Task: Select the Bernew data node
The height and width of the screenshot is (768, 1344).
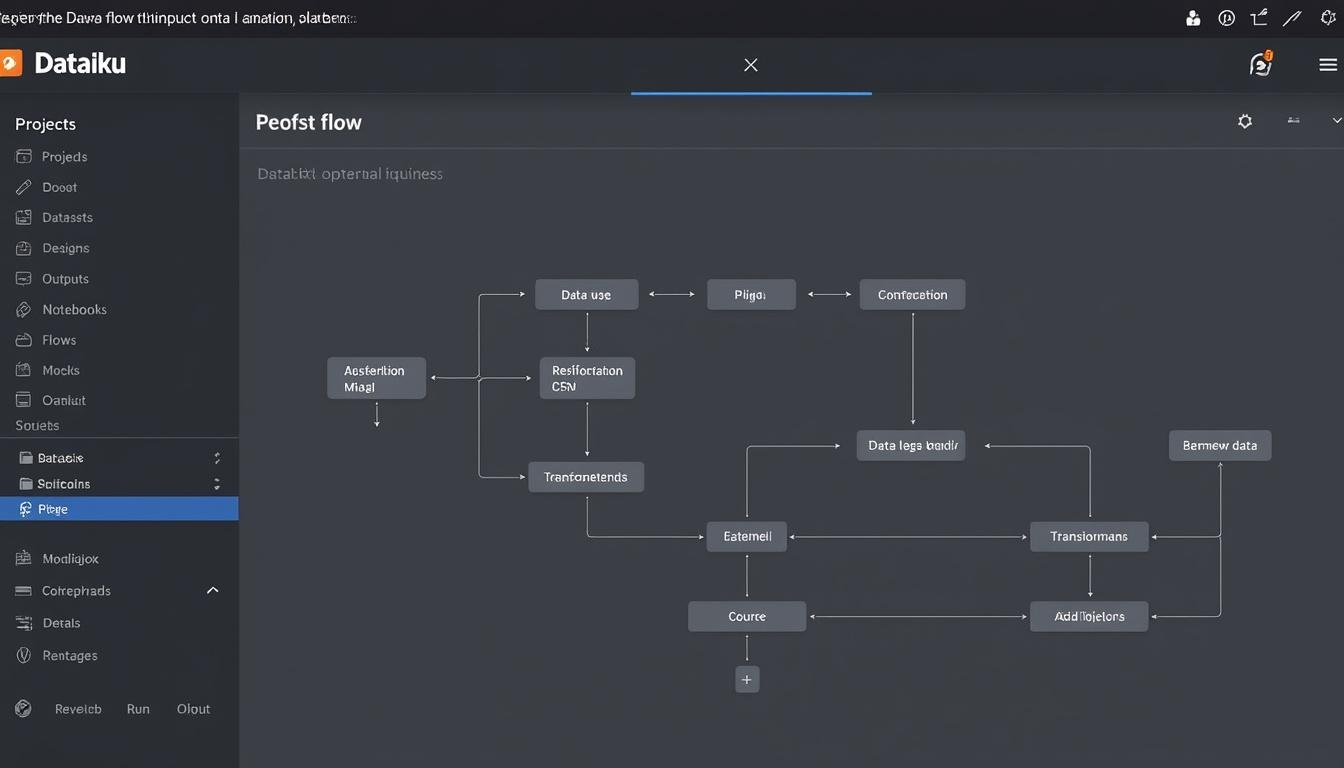Action: [1220, 445]
